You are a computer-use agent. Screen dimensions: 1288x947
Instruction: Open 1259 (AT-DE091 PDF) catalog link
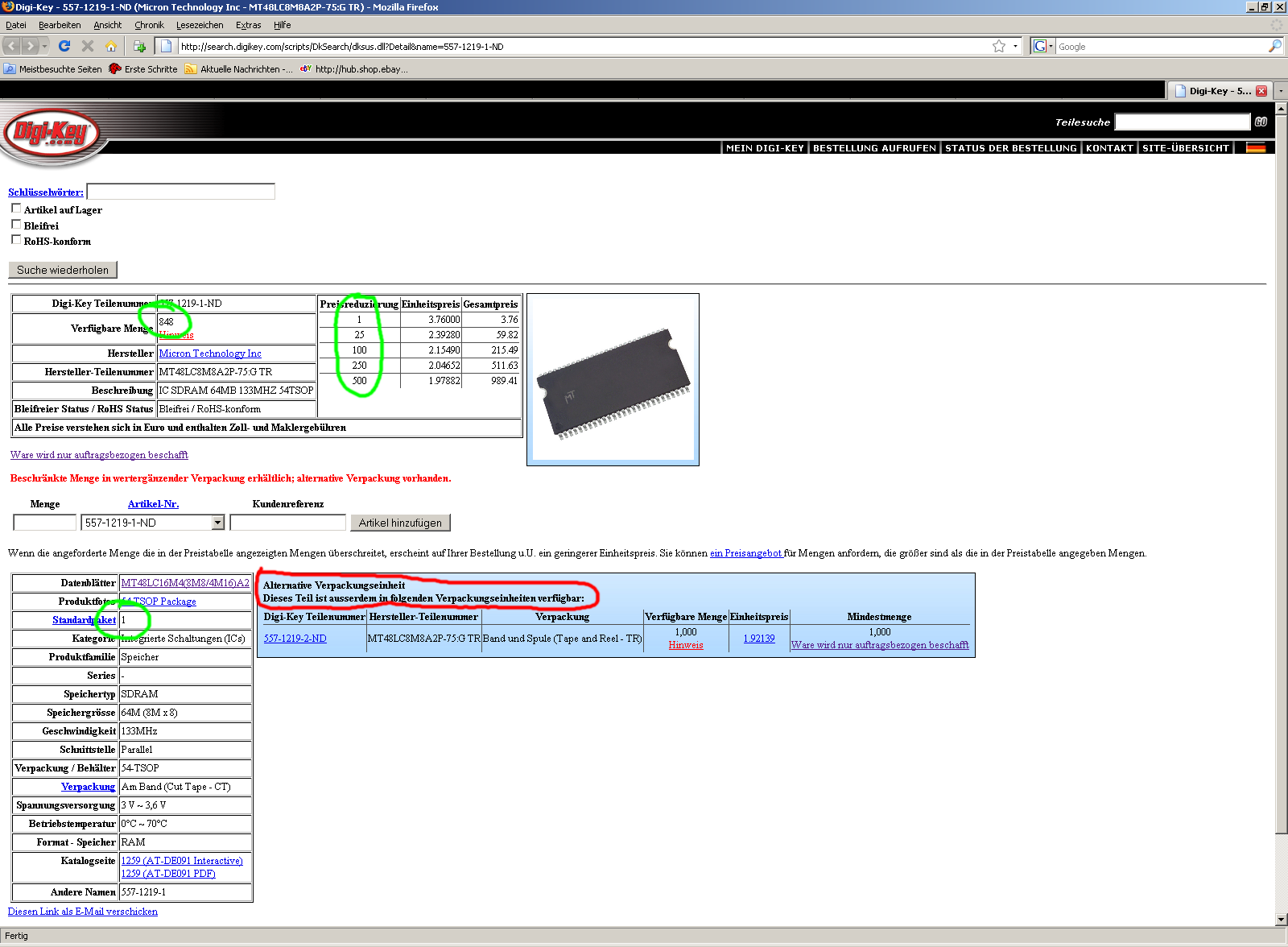click(168, 874)
